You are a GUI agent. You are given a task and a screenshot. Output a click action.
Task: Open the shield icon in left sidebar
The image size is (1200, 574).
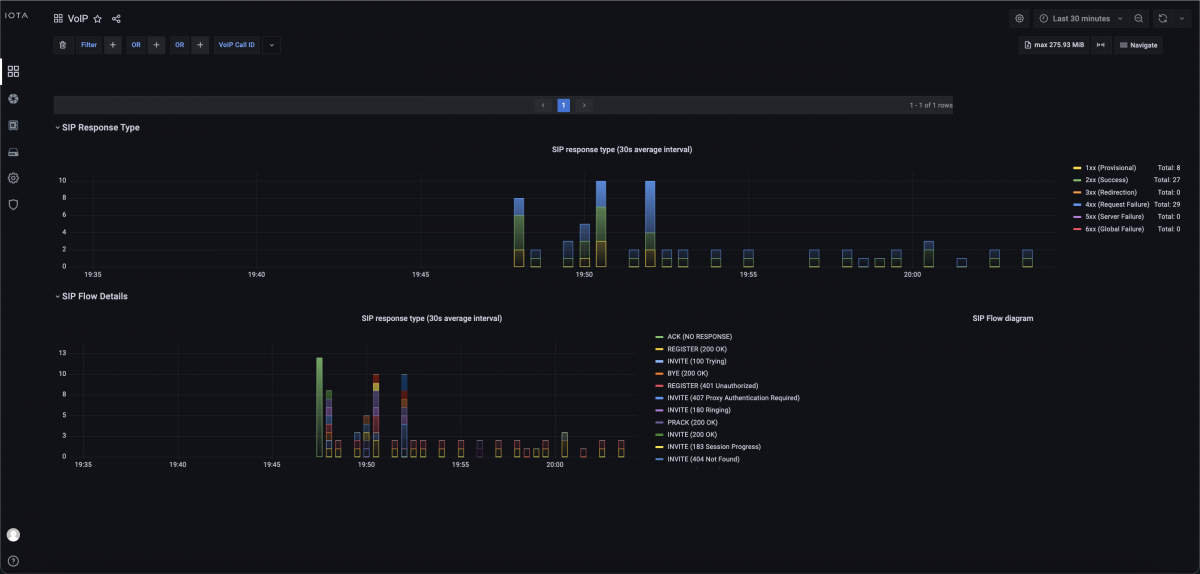(x=13, y=204)
